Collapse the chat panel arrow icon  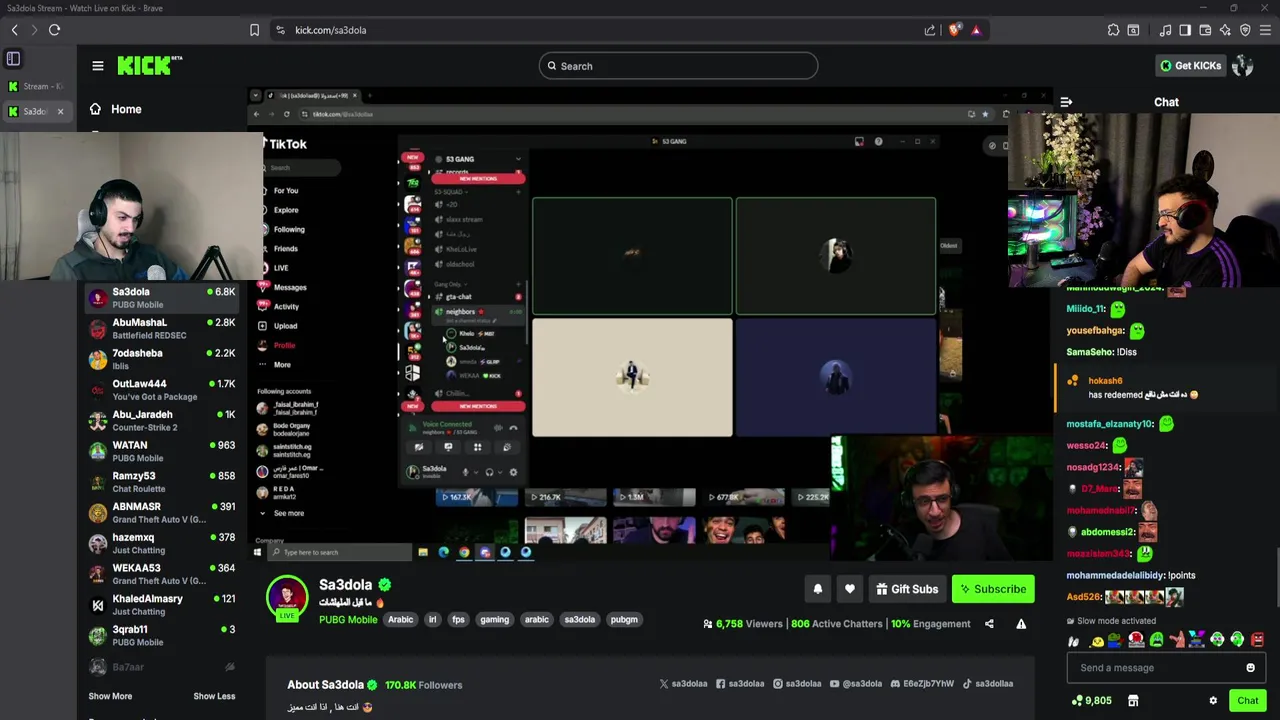click(x=1066, y=102)
